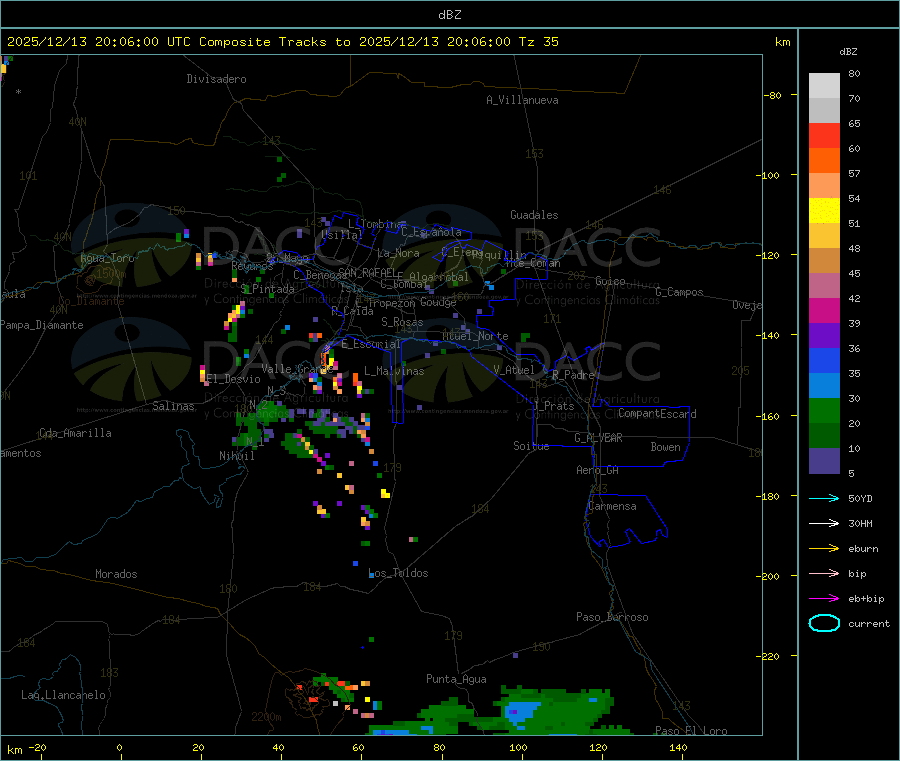Viewport: 900px width, 761px height.
Task: Click the Morados map label
Action: (x=116, y=574)
